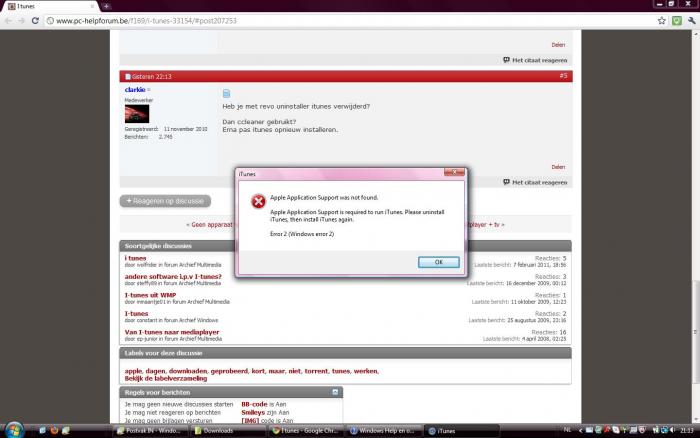Open the permalink for post #5
The image size is (700, 438).
(x=563, y=76)
